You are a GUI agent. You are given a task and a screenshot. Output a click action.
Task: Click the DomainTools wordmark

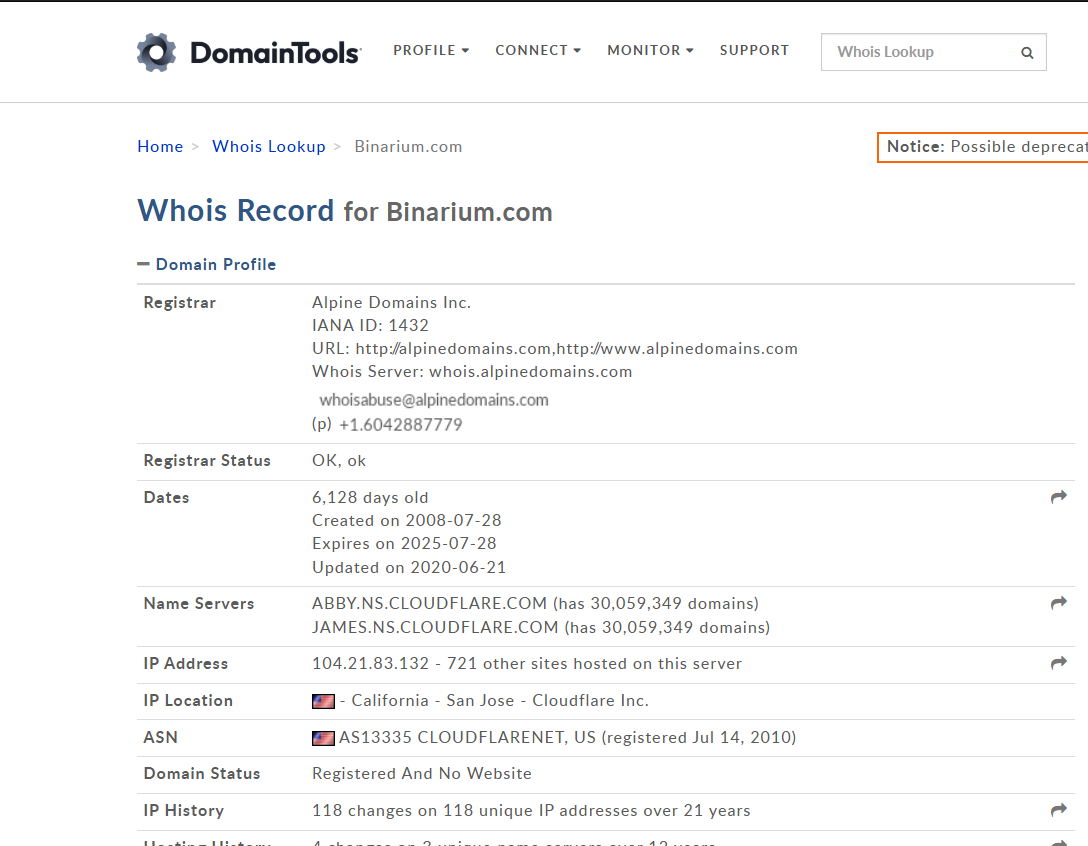pos(275,53)
